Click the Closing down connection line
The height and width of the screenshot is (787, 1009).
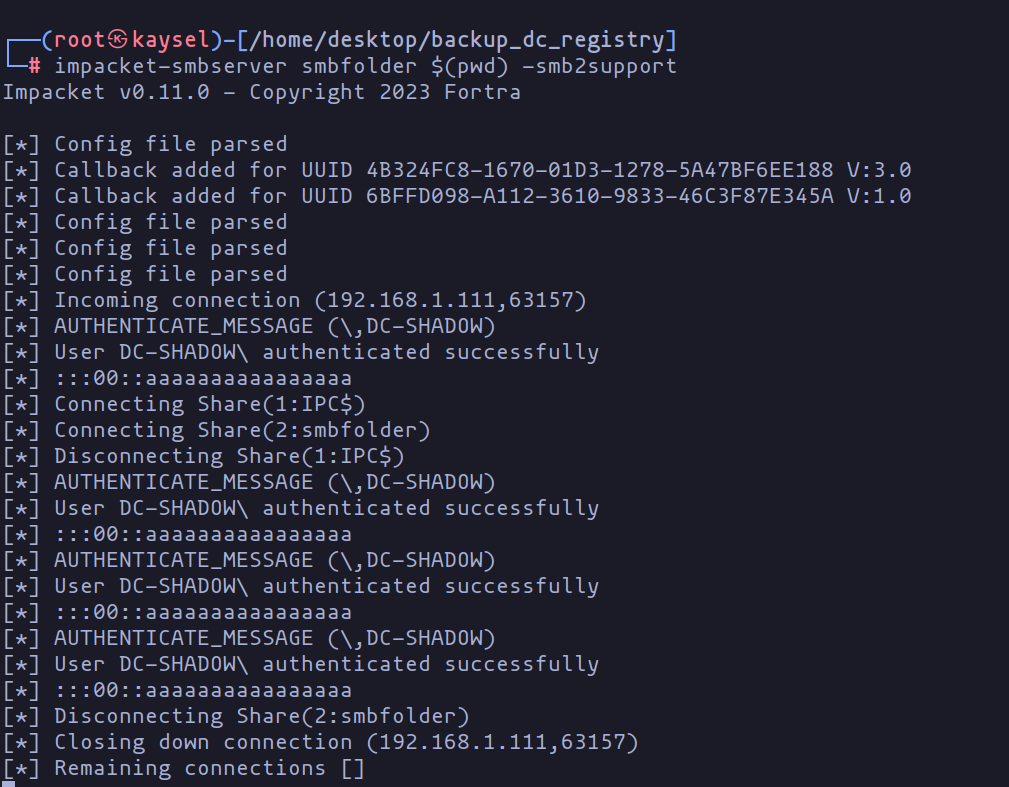point(345,742)
